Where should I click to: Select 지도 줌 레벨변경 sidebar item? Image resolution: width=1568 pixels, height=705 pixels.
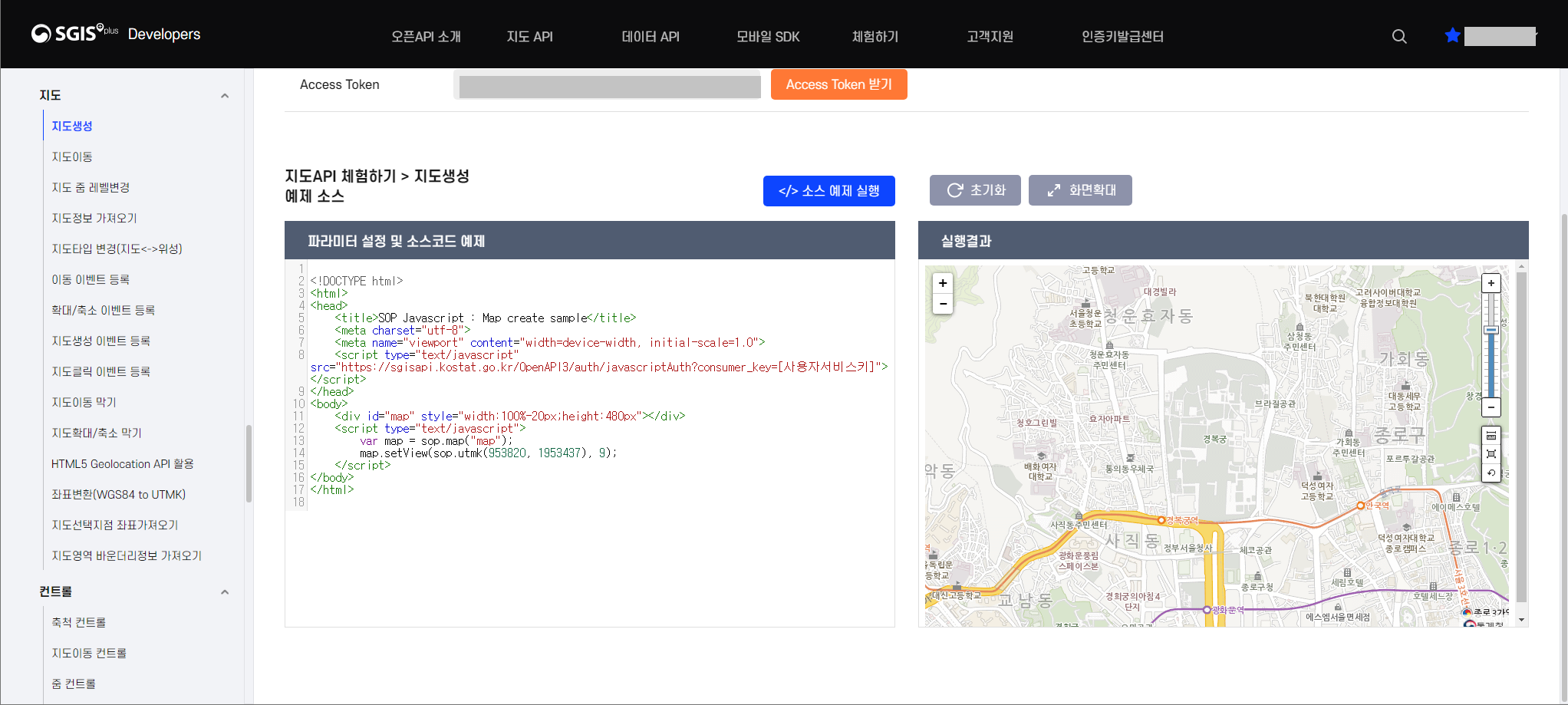tap(91, 187)
